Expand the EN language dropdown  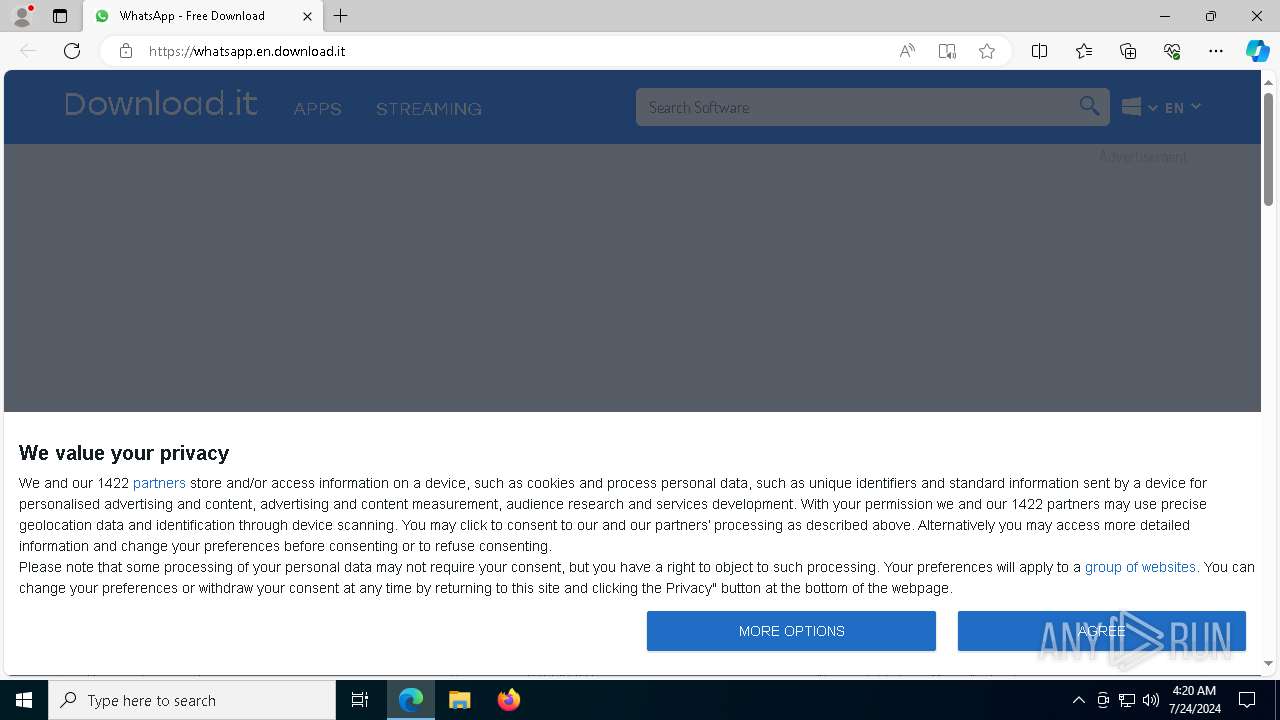[1182, 107]
